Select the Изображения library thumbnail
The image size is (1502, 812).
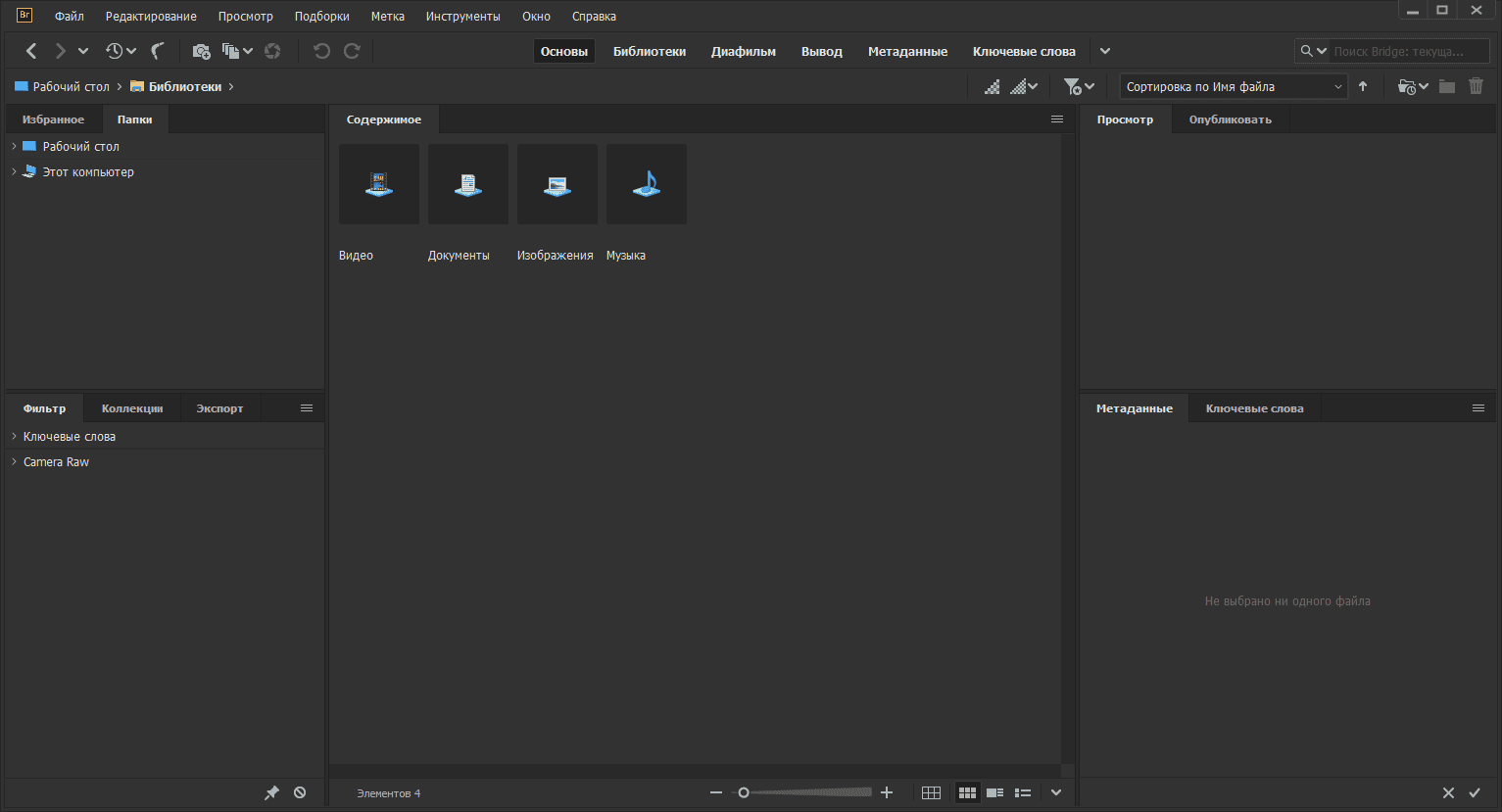click(557, 184)
